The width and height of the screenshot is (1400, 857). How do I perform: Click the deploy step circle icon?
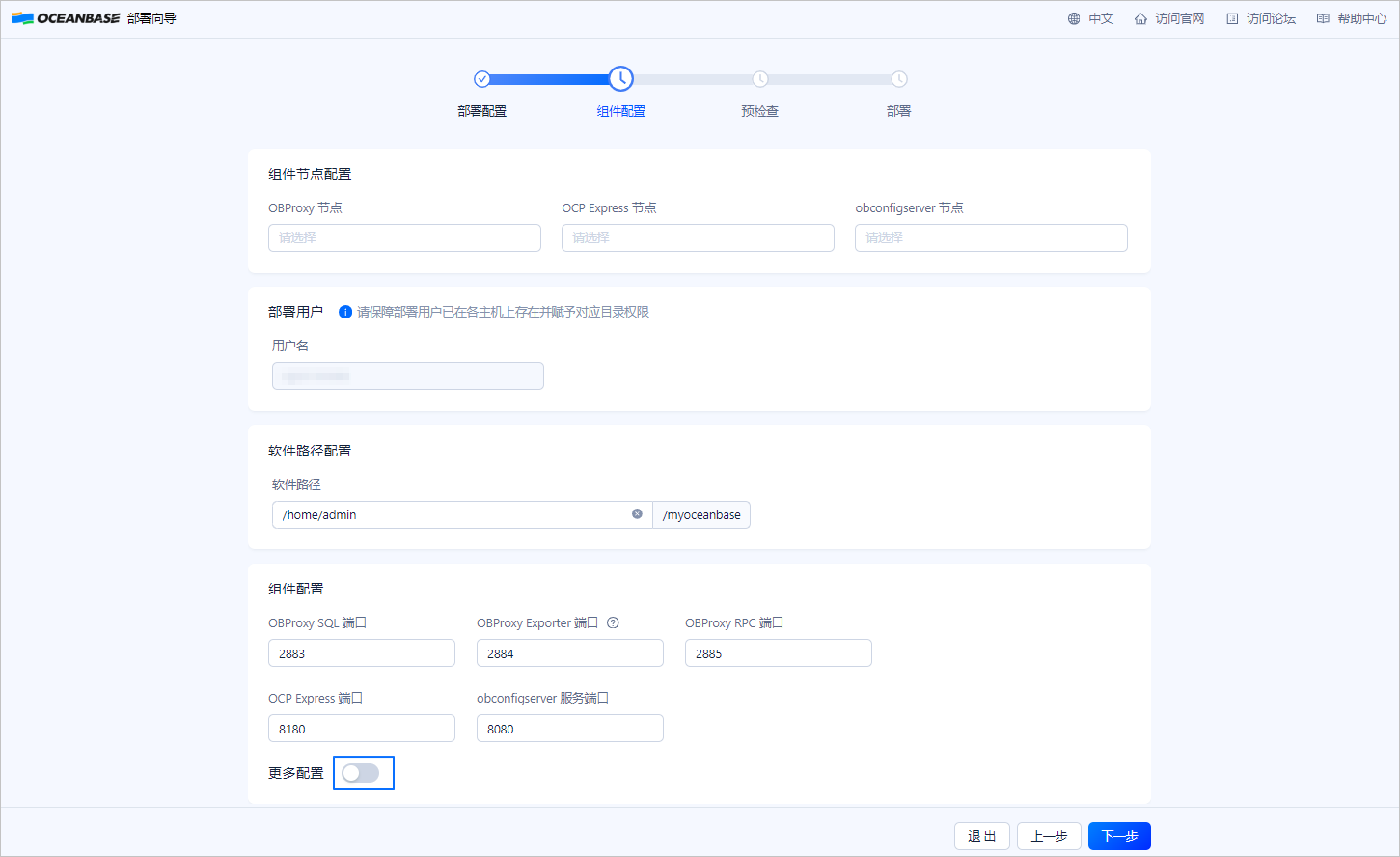pos(899,79)
